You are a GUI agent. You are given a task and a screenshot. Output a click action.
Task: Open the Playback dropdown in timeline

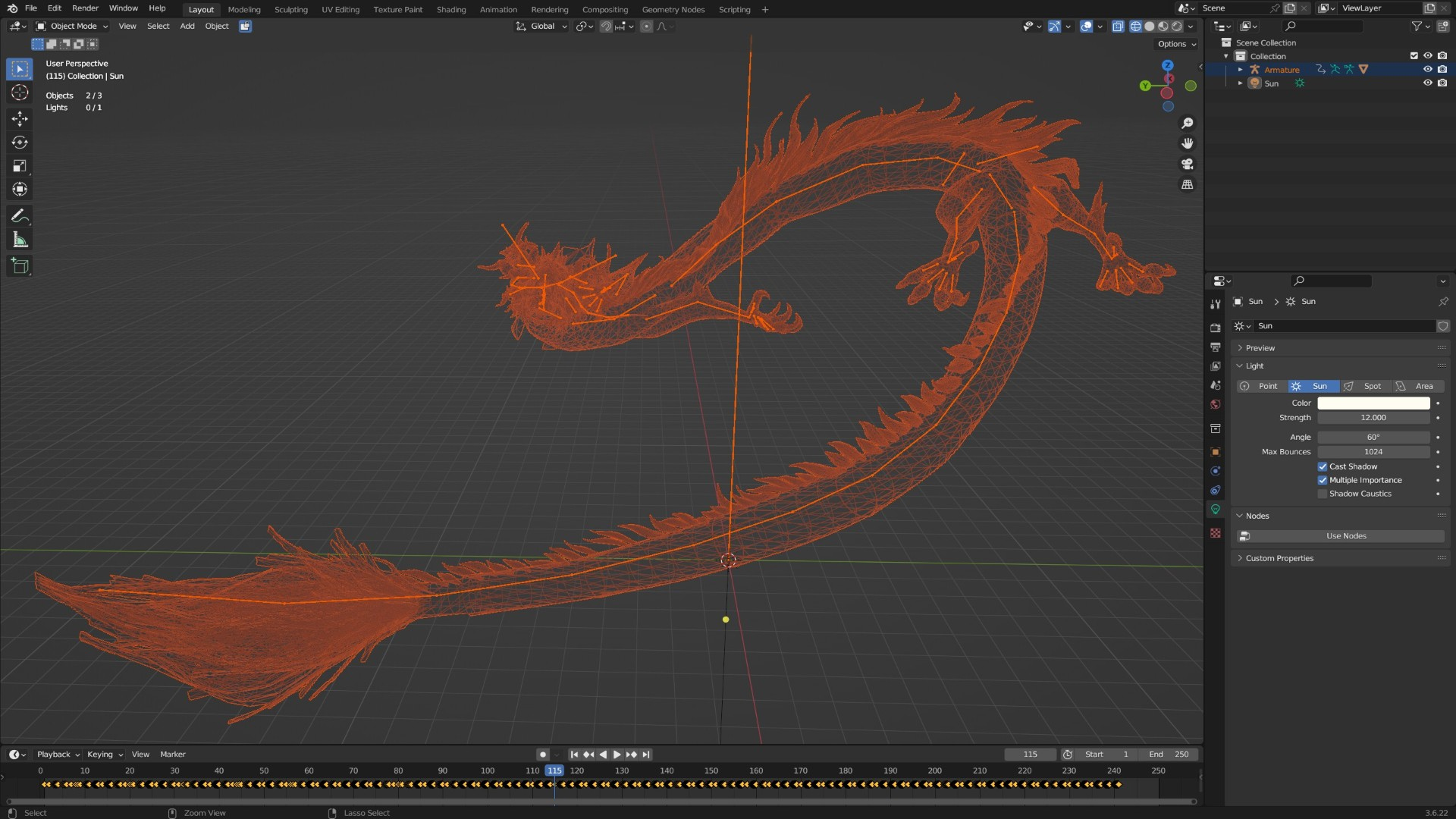pos(58,755)
